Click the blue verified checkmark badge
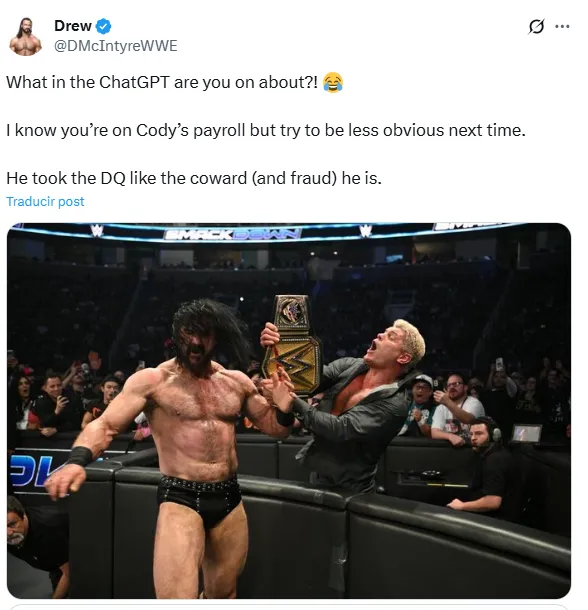Viewport: 588px width, 610px height. (104, 26)
